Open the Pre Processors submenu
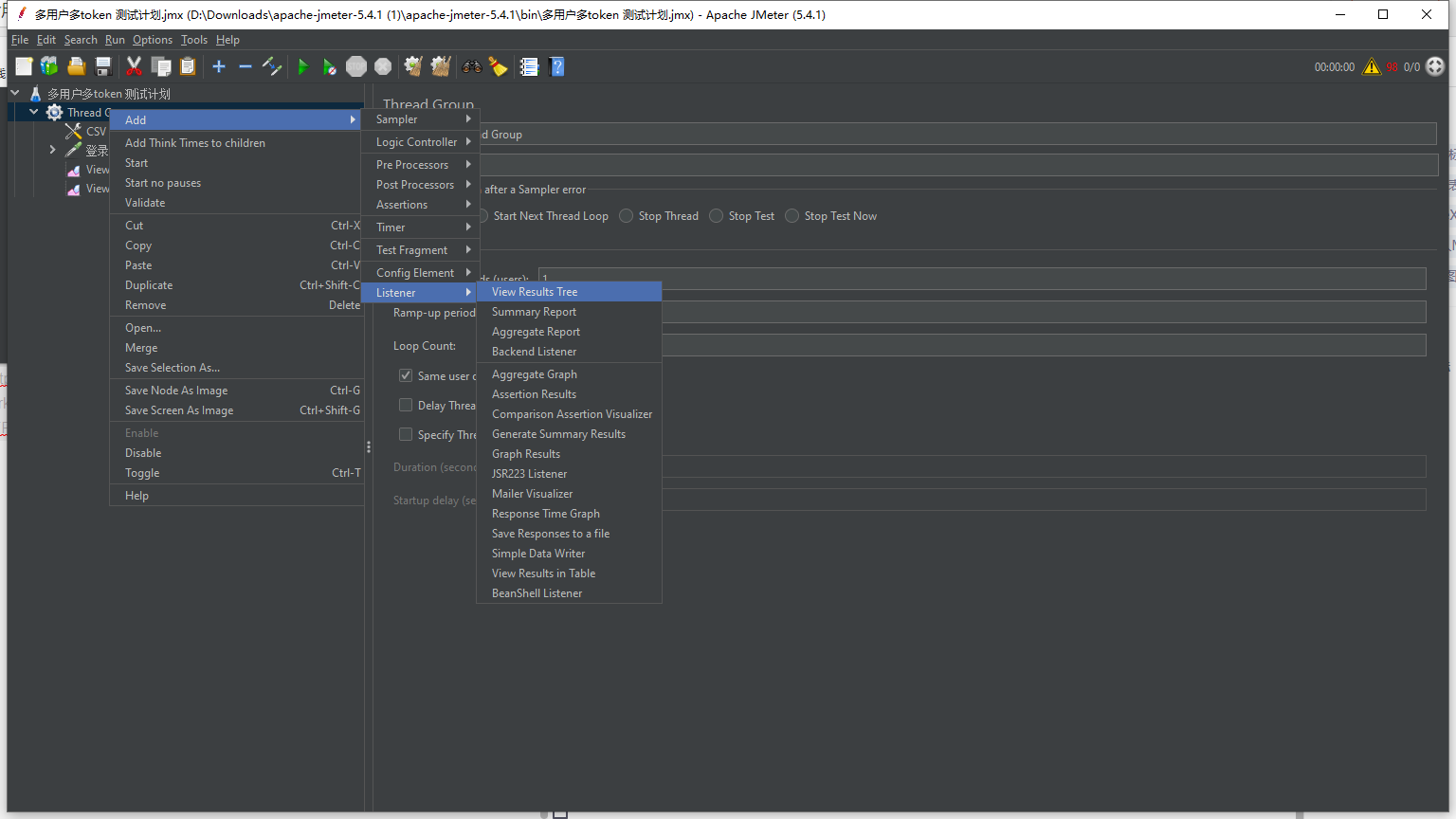 click(x=420, y=165)
